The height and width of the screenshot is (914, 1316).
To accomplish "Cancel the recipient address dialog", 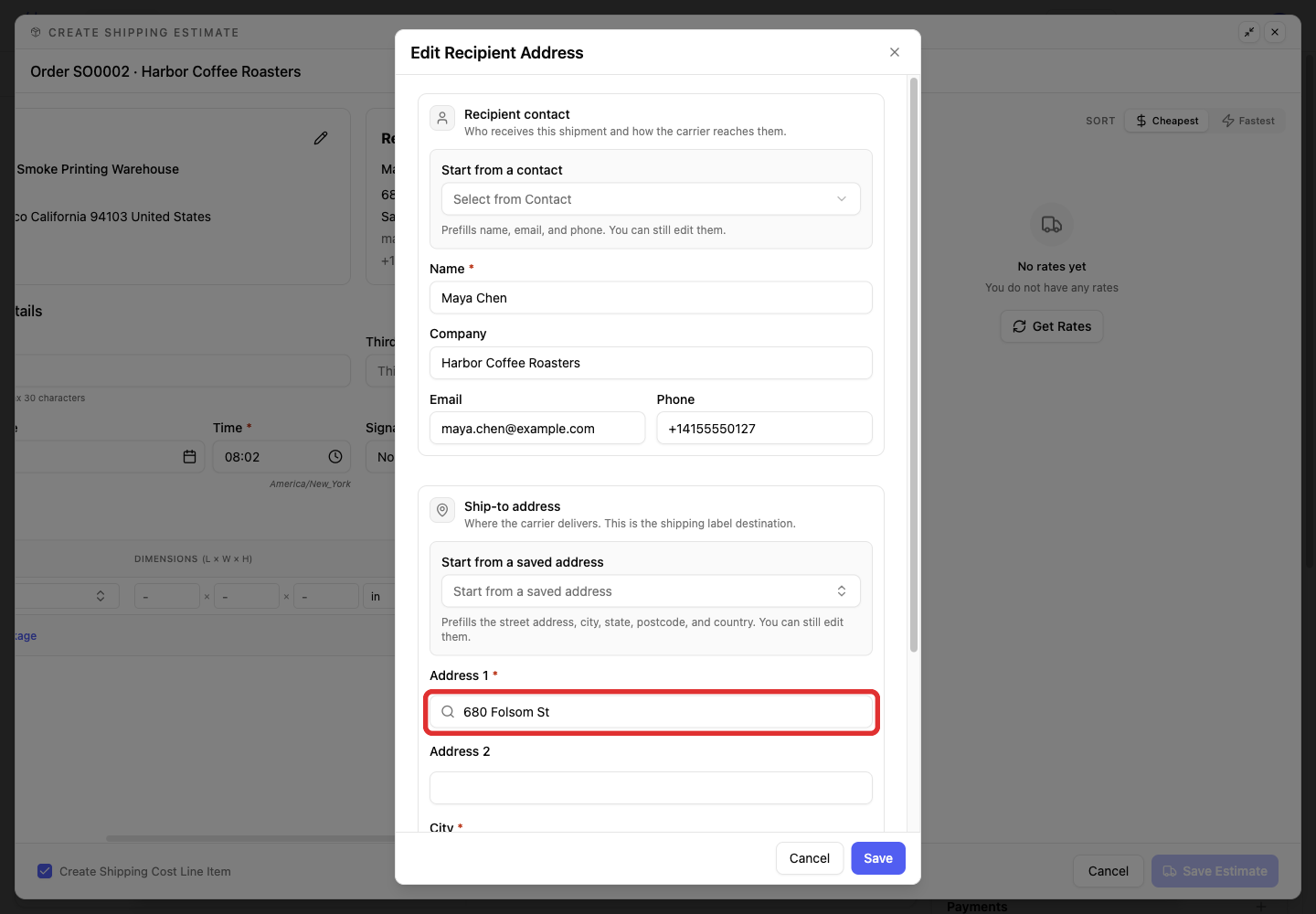I will [x=810, y=858].
